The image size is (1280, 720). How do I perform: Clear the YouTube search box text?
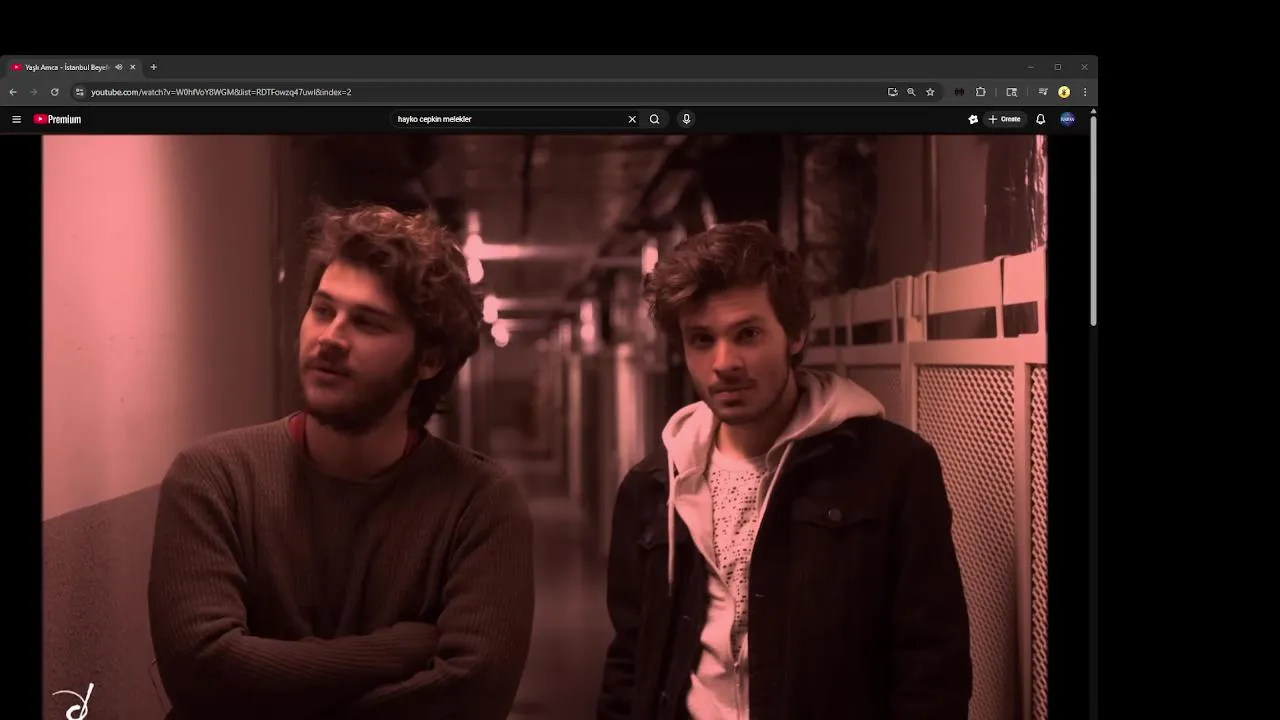632,119
